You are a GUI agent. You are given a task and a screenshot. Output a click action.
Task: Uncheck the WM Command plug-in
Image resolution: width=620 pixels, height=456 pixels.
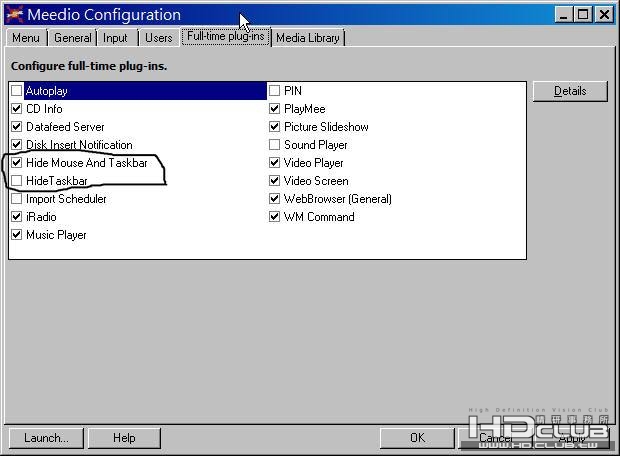tap(274, 217)
